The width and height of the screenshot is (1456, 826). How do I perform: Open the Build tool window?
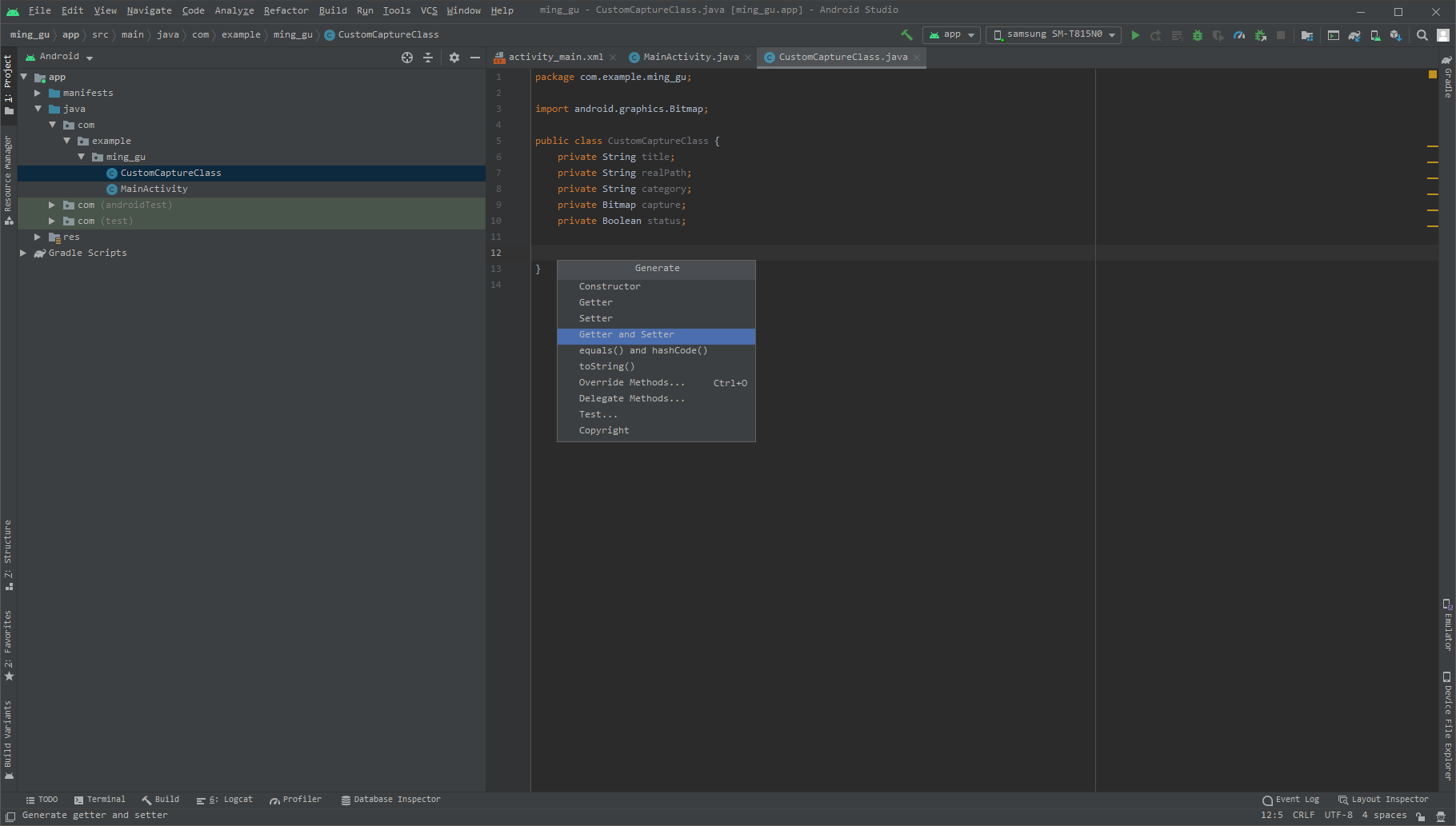[161, 800]
